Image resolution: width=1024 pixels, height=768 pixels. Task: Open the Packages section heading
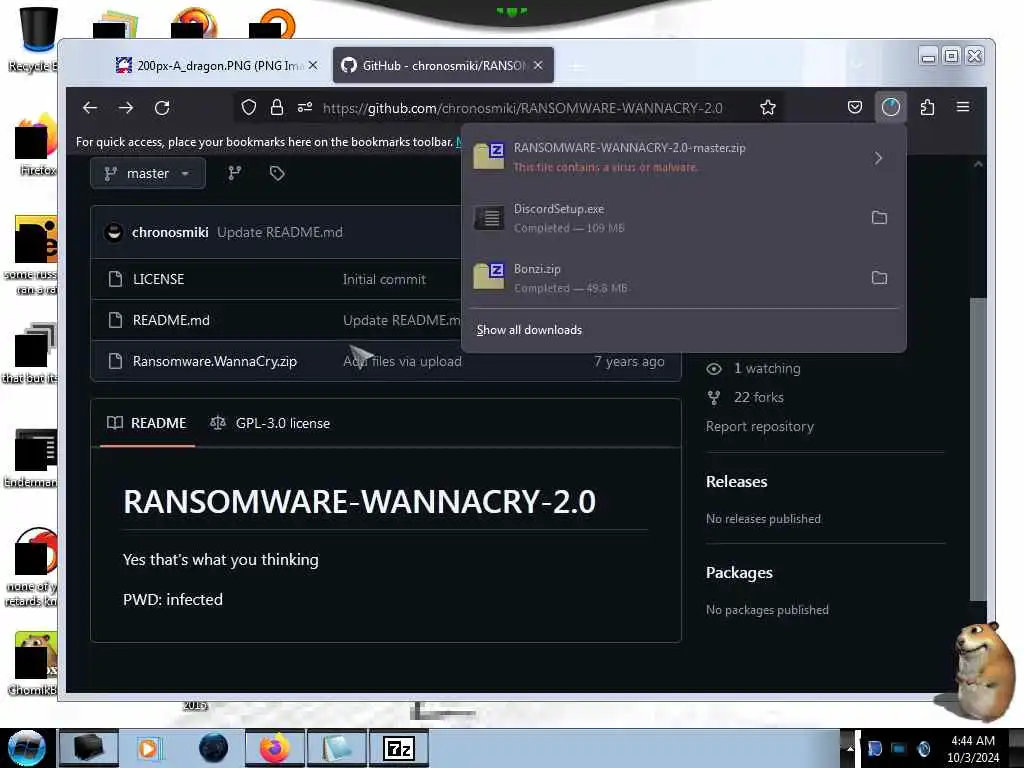pyautogui.click(x=739, y=573)
